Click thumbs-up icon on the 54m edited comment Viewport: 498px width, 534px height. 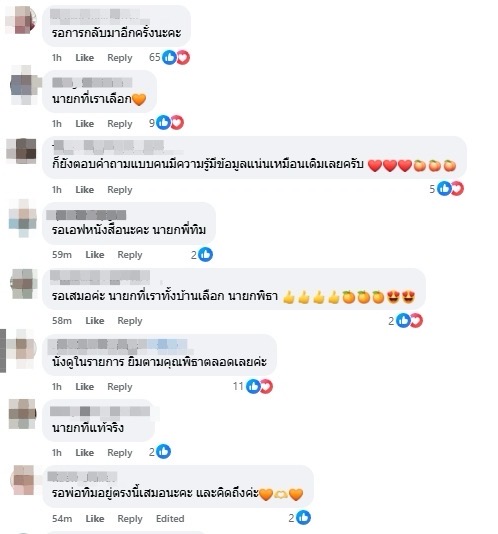[x=304, y=518]
